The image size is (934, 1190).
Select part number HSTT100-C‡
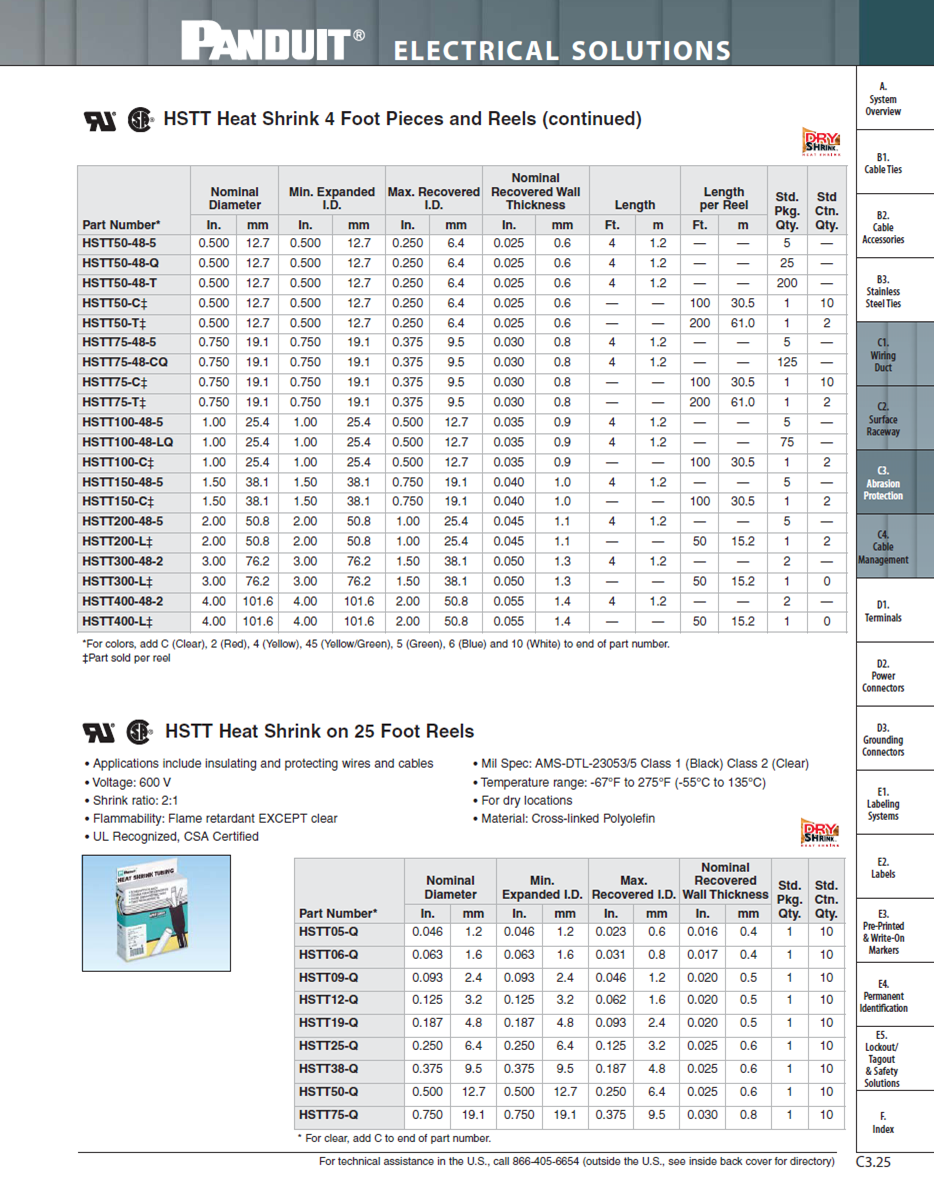[x=118, y=462]
